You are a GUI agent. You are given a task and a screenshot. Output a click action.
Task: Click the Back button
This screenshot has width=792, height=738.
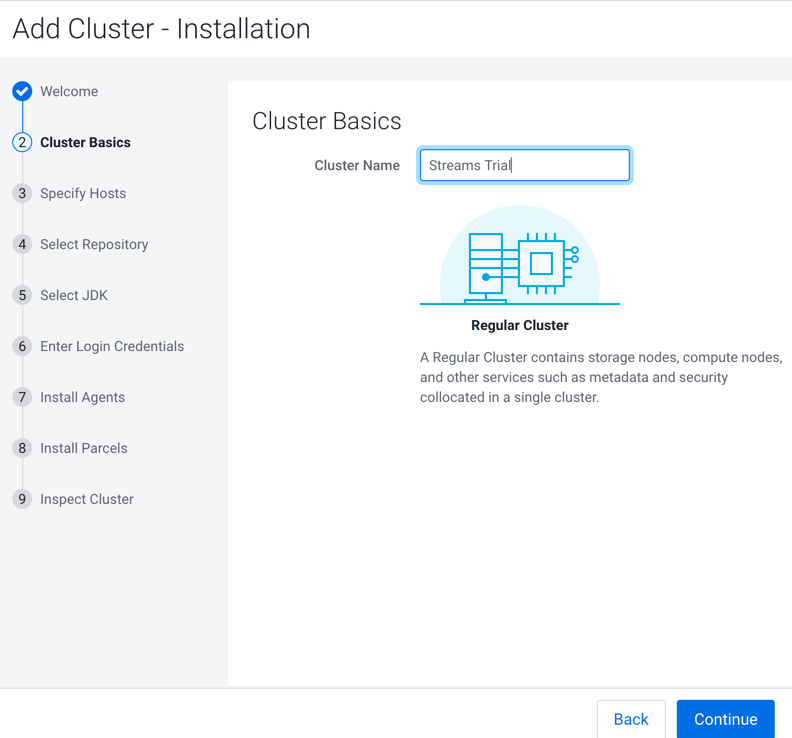coord(631,719)
